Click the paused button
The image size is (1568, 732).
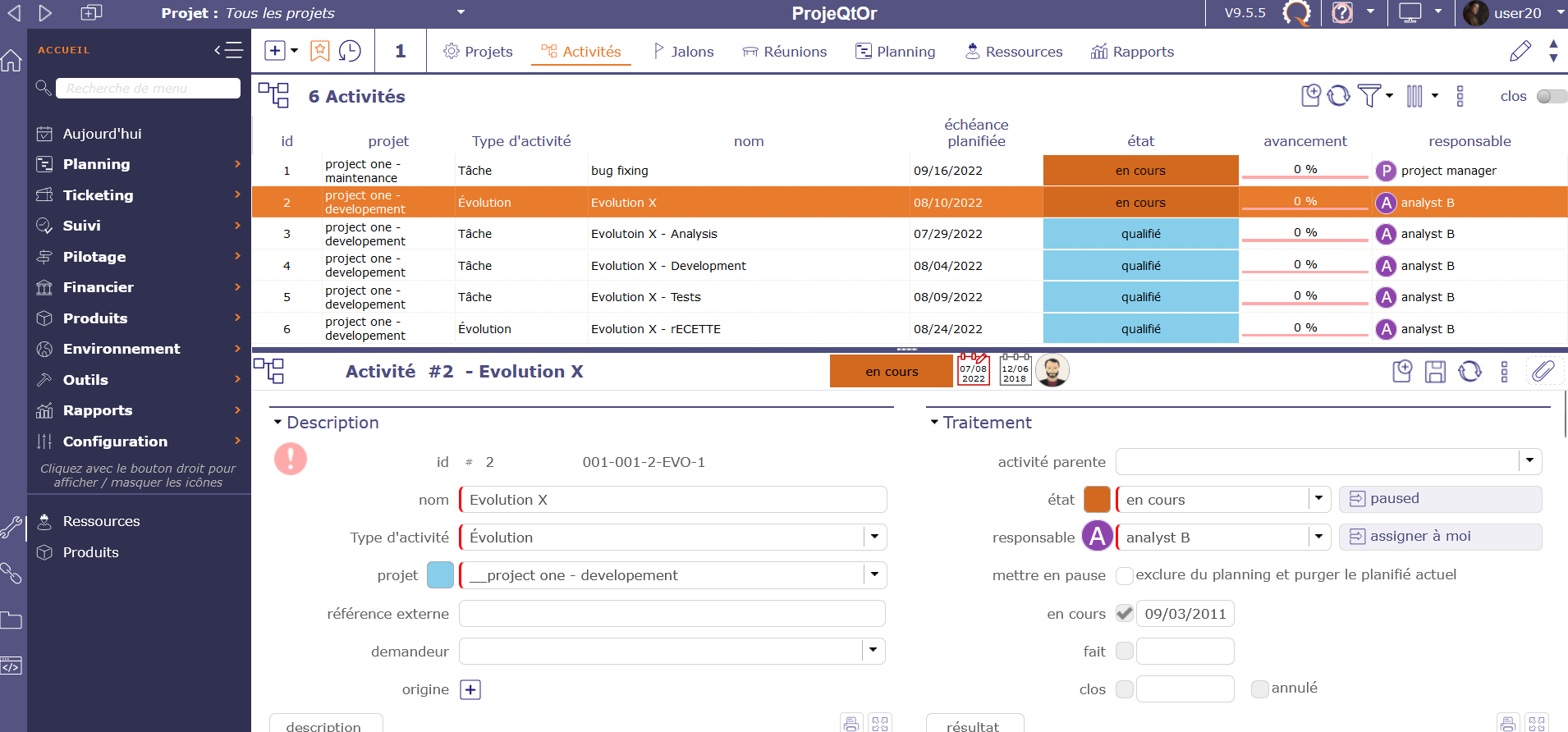tap(1440, 499)
